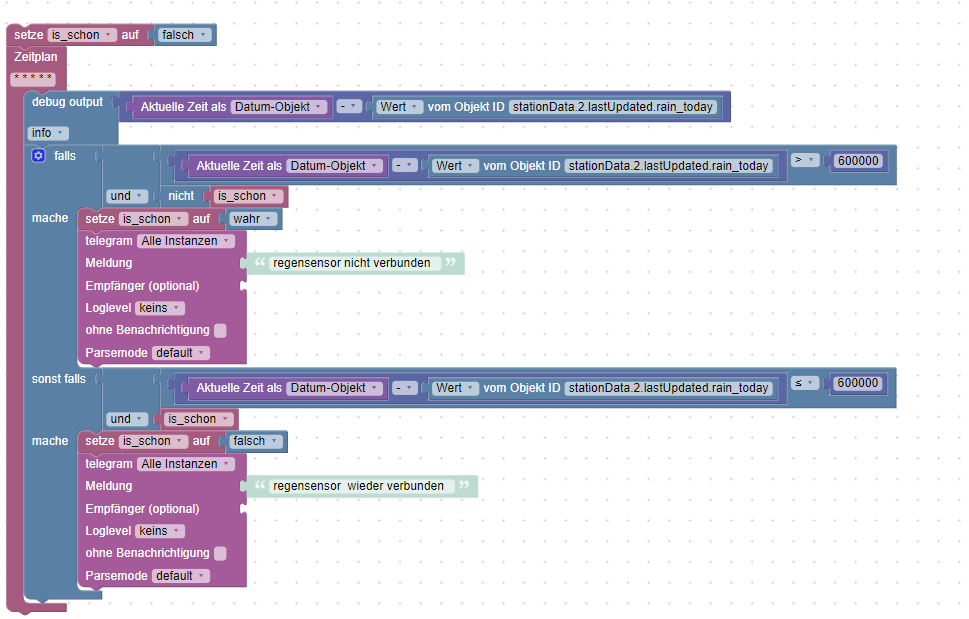Viewport: 969px width, 619px height.
Task: Open 'falsch' dropdown in the sonst falls mache block
Action: coord(255,441)
